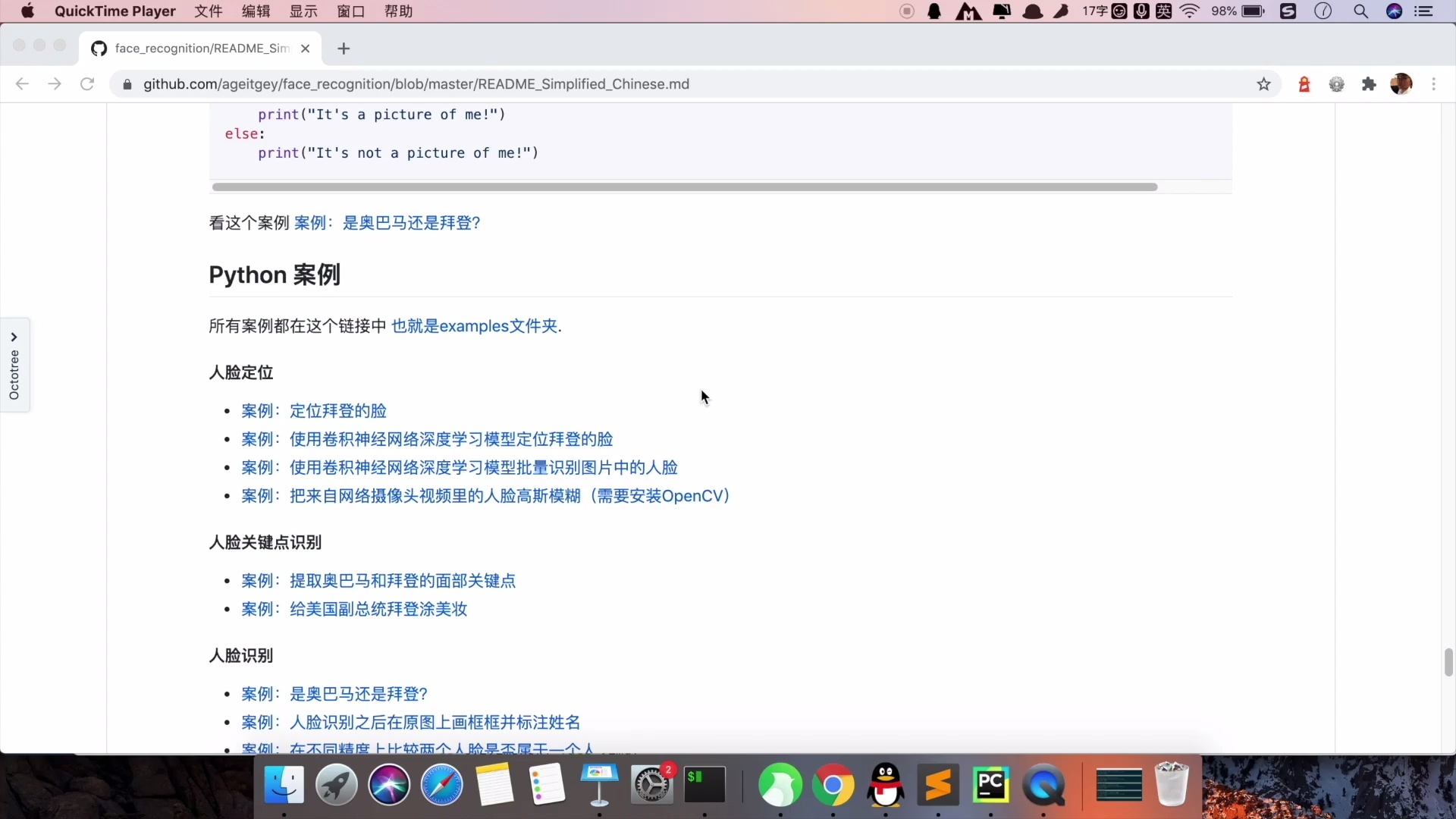Open the 窗口 menu in menu bar

(350, 11)
